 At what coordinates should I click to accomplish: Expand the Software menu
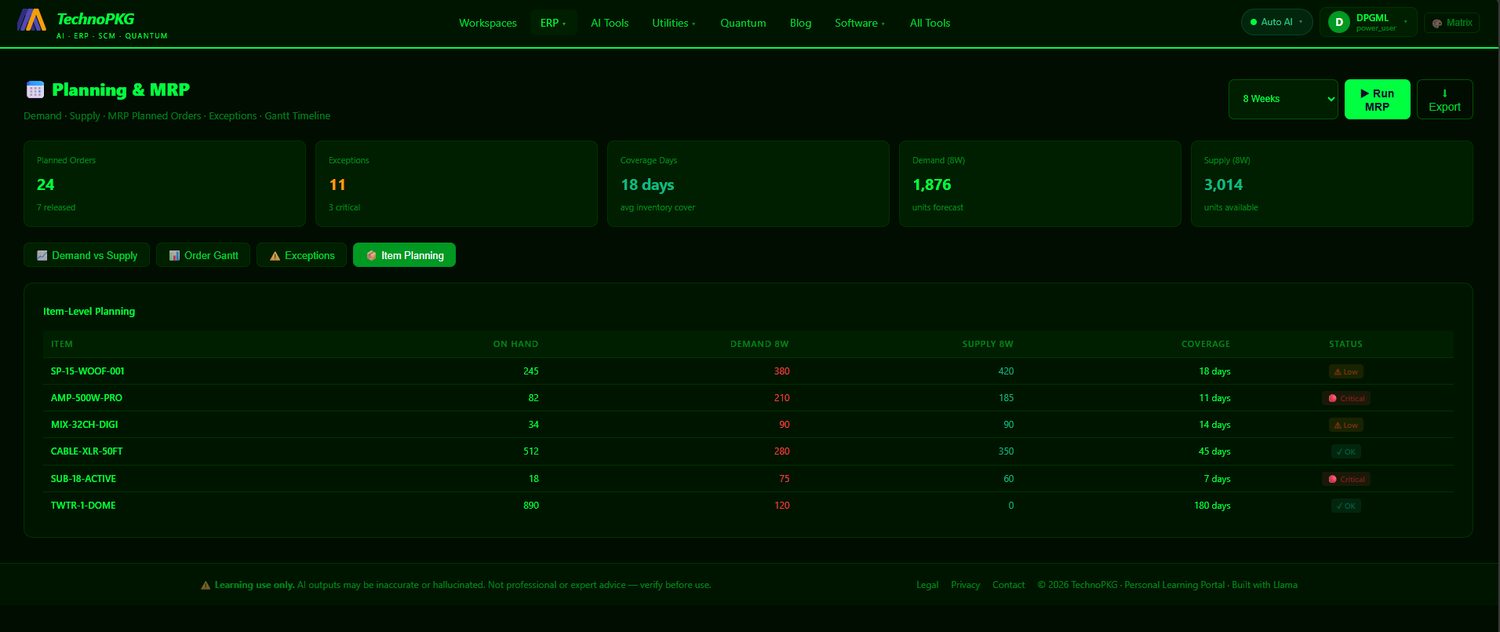click(x=860, y=23)
